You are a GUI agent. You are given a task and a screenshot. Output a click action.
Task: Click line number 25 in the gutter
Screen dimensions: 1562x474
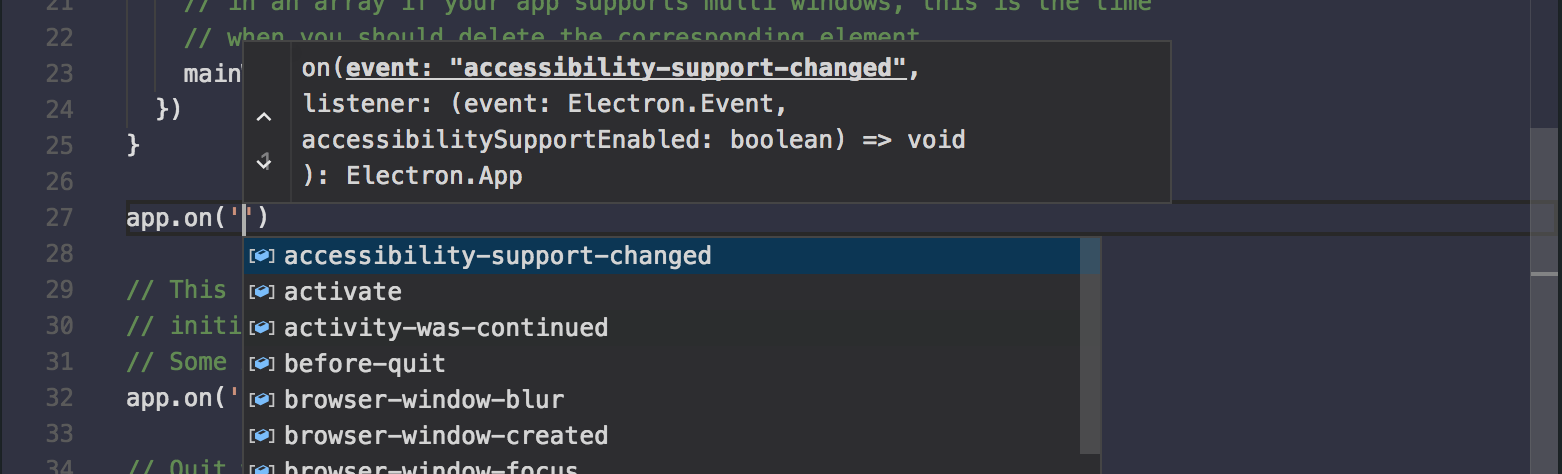pos(59,146)
